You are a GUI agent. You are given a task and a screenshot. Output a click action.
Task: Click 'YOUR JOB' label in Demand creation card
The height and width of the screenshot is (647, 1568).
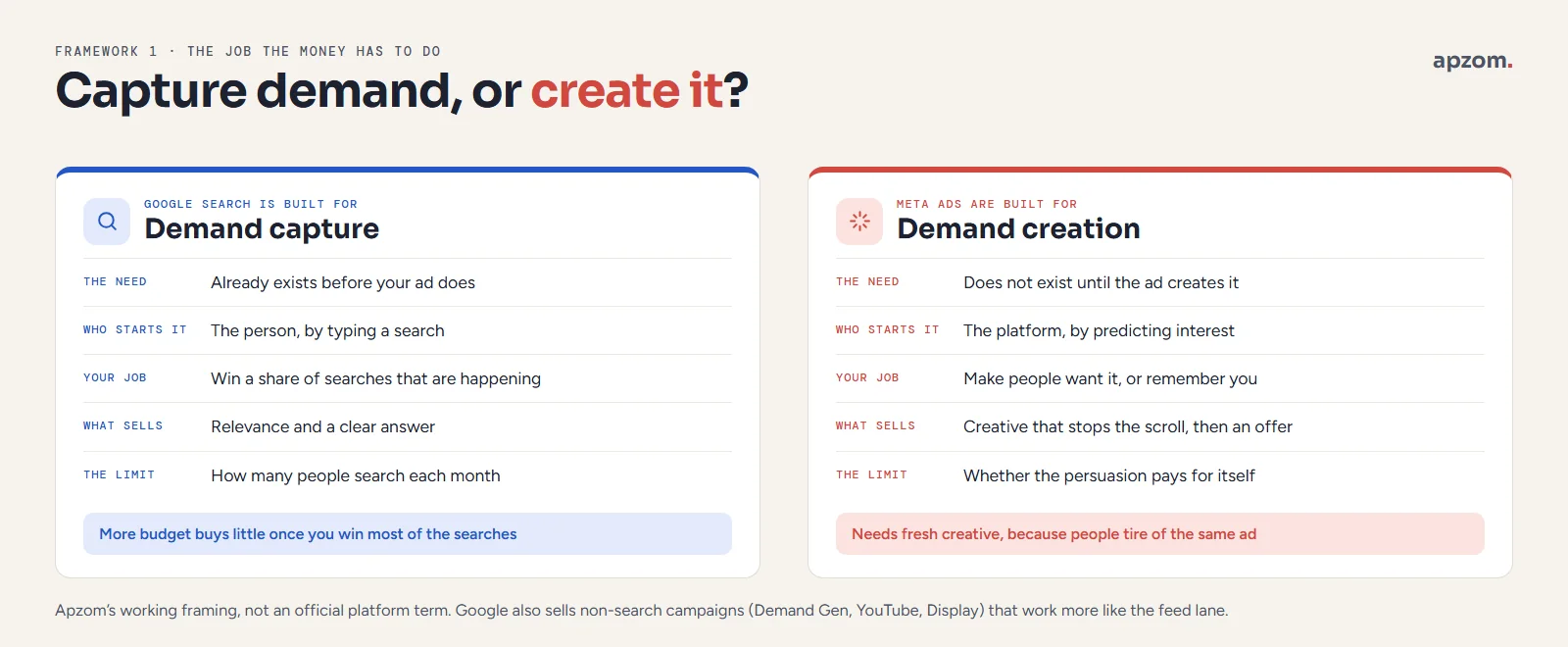click(x=867, y=377)
